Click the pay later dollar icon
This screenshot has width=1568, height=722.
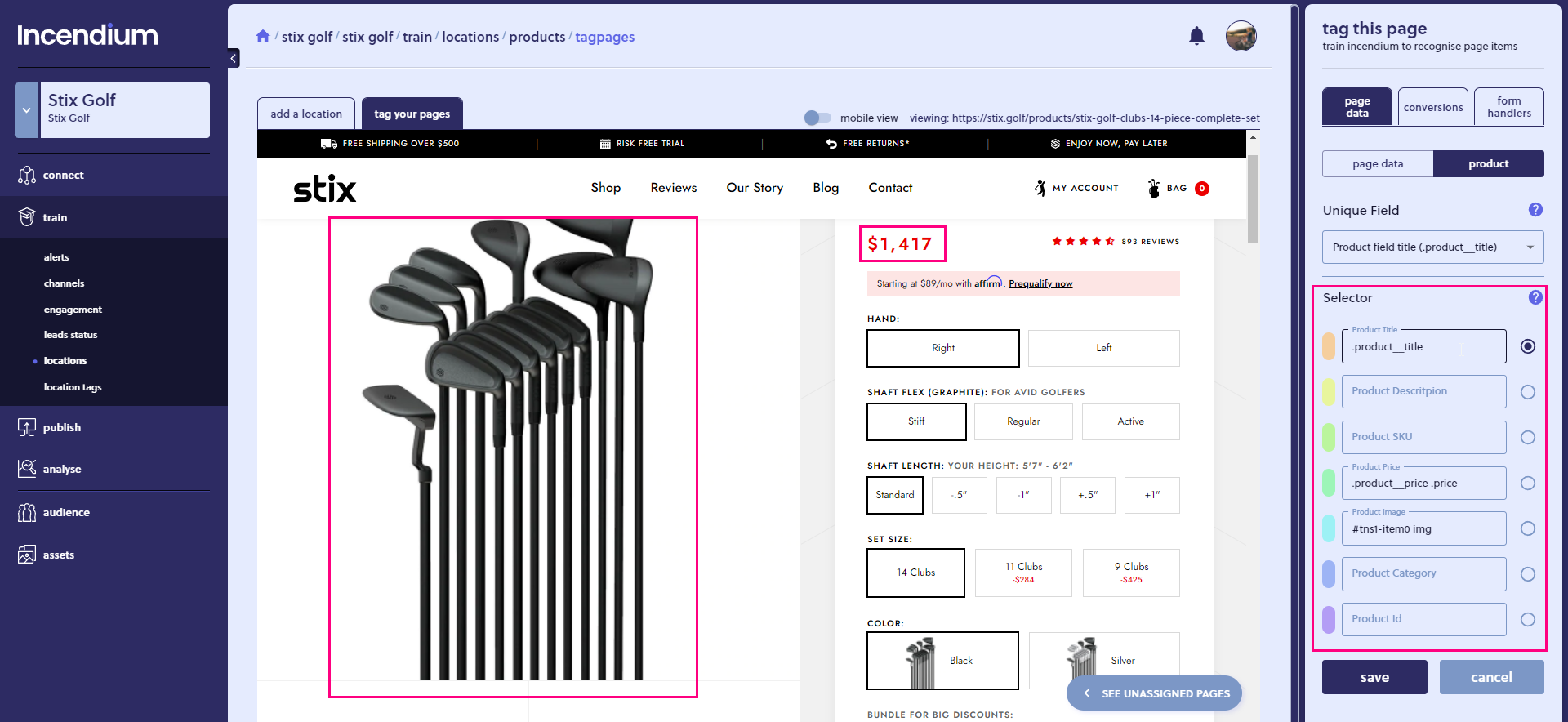tap(1055, 144)
